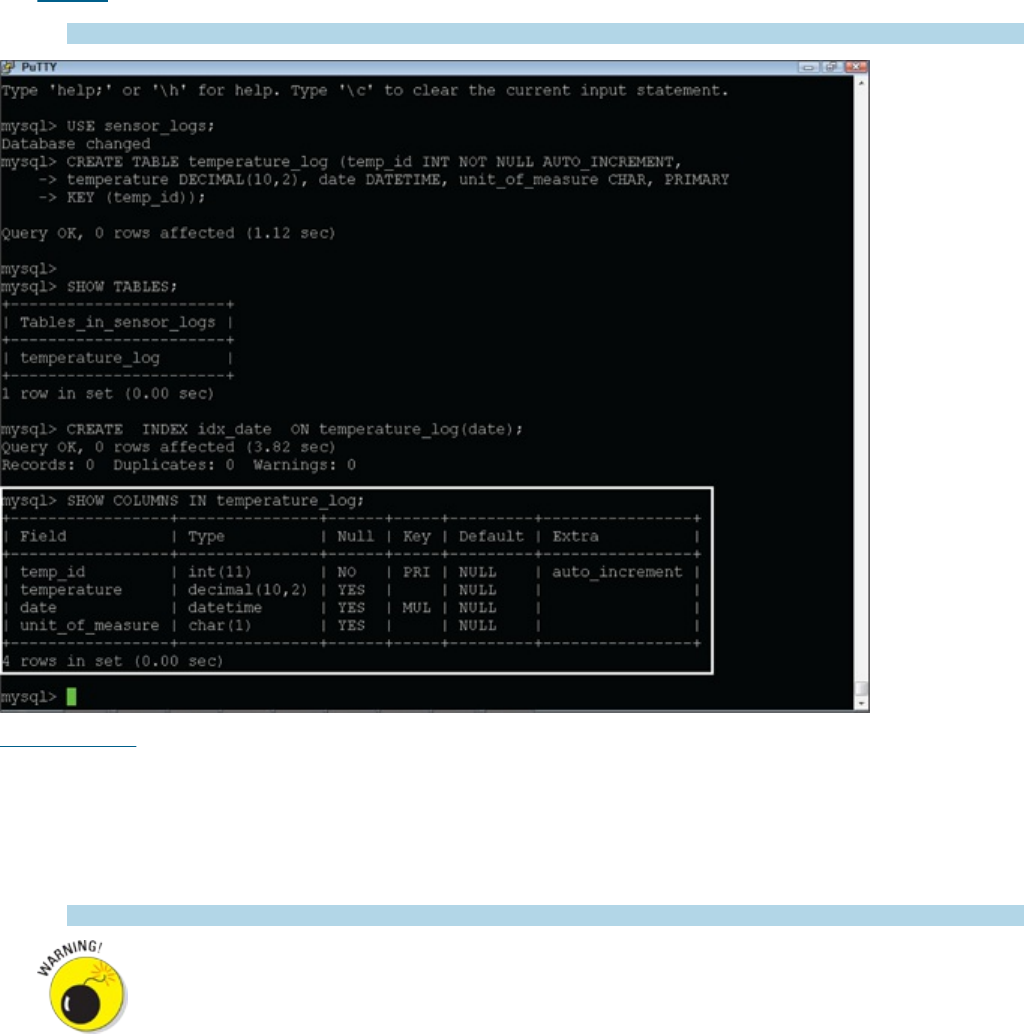Viewport: 1024px width, 1034px height.
Task: Click the 'datetime' type cell
Action: (225, 607)
